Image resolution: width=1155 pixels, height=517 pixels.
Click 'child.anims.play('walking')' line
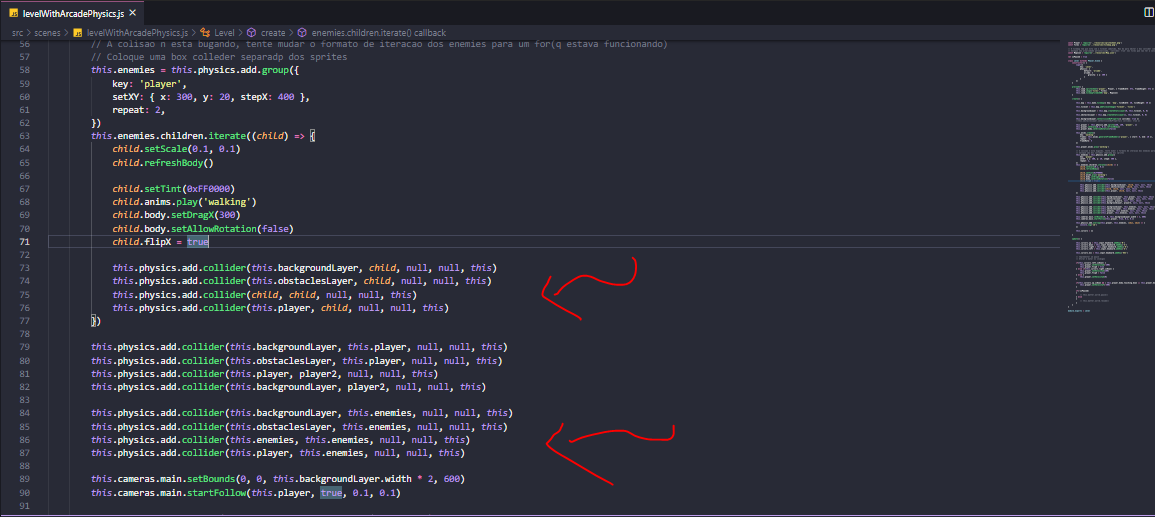pyautogui.click(x=184, y=203)
